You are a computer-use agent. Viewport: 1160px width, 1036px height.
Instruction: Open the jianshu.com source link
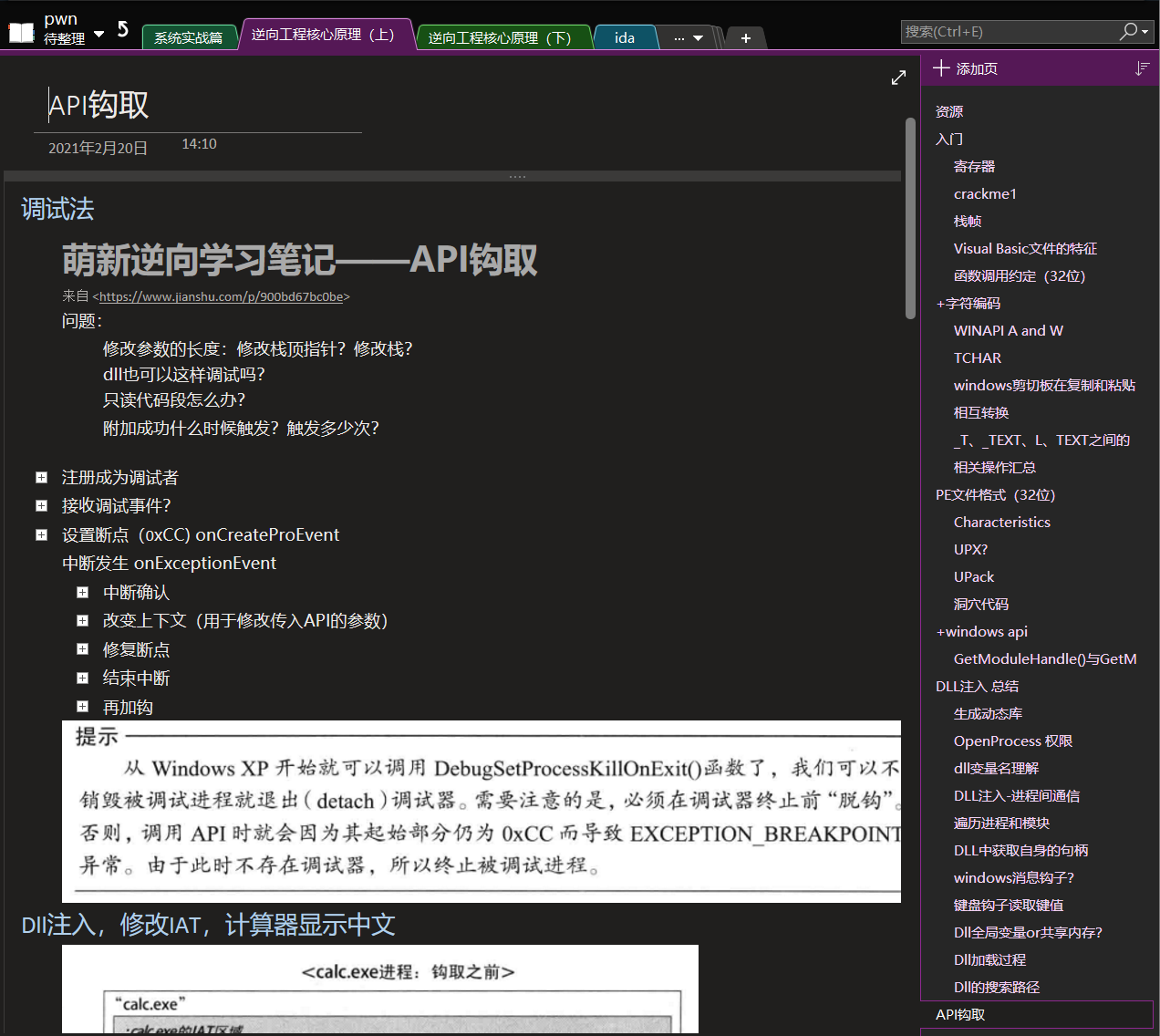click(x=221, y=296)
